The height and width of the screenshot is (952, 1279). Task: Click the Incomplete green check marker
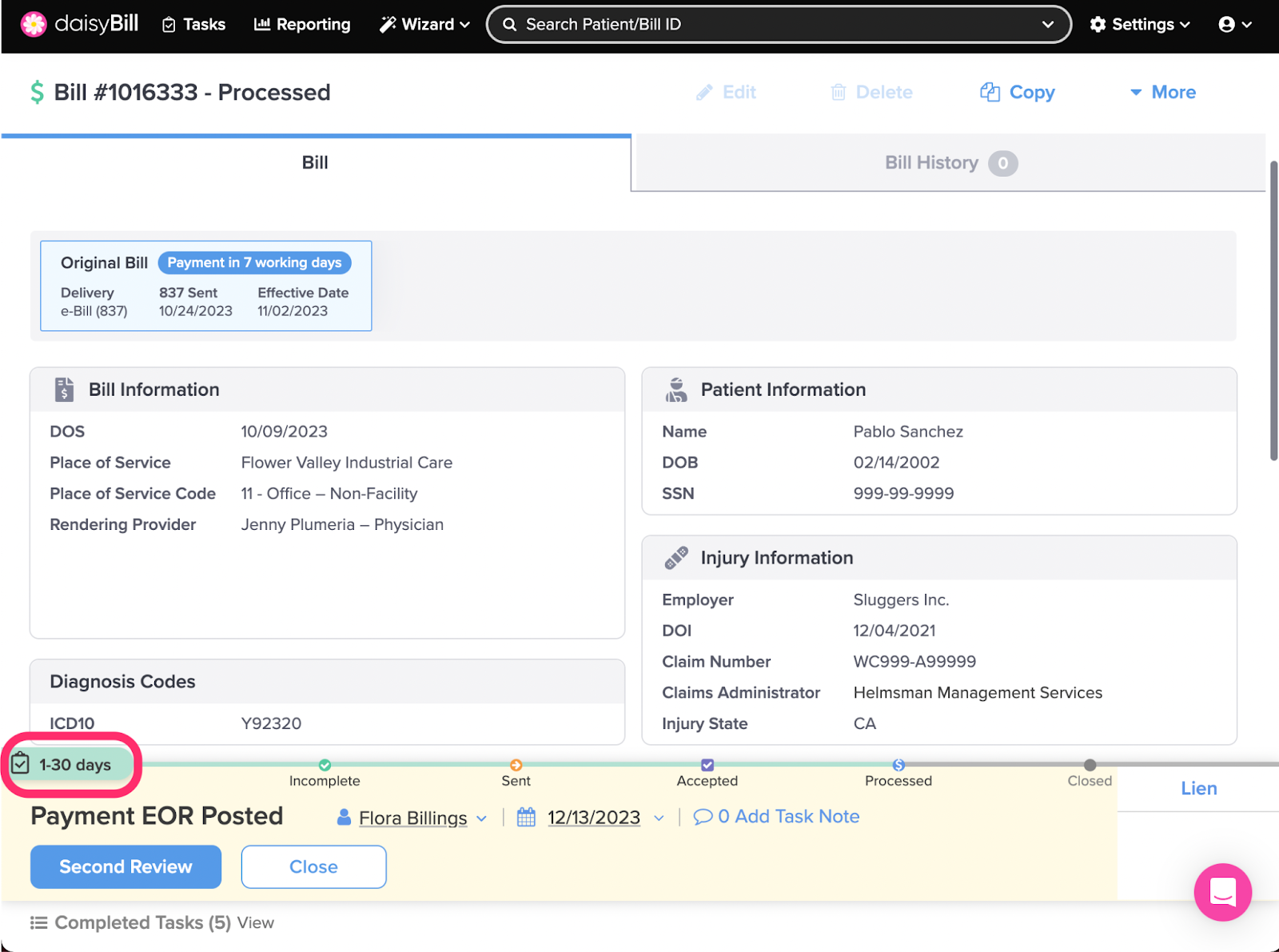(x=325, y=765)
